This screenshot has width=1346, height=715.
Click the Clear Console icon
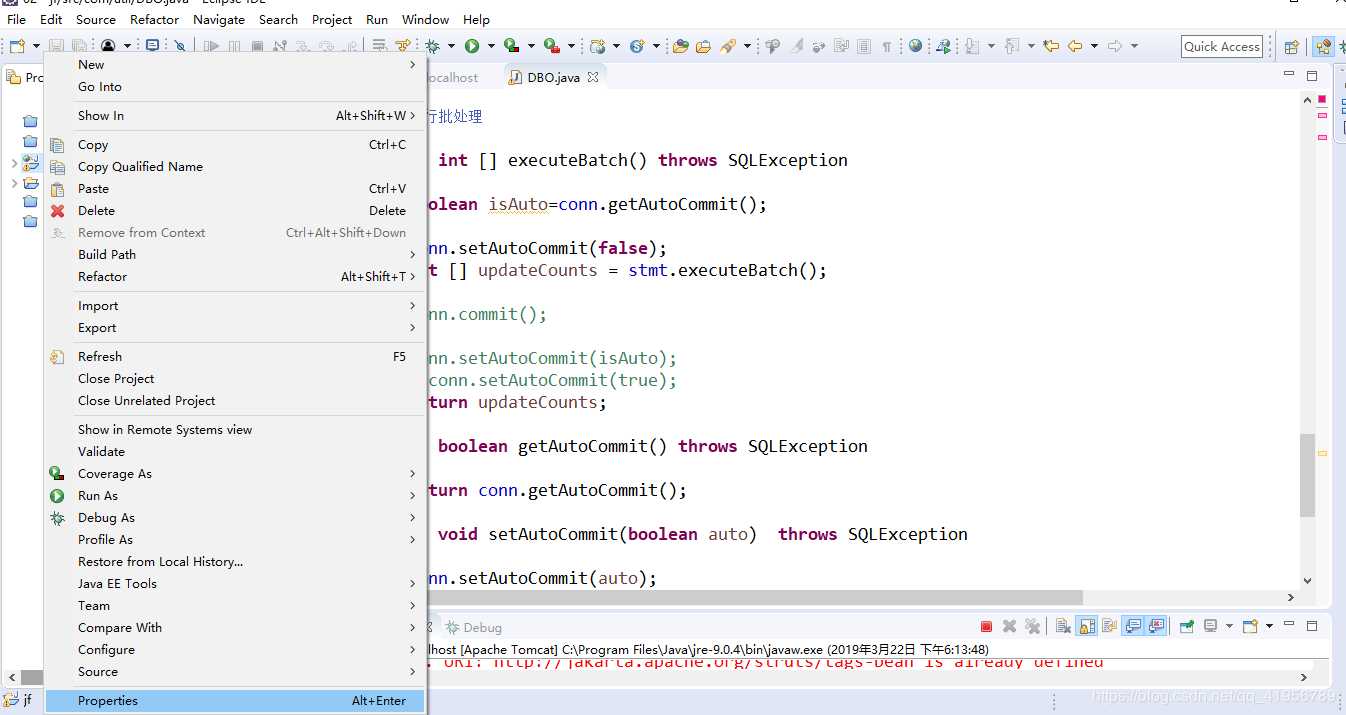1063,627
